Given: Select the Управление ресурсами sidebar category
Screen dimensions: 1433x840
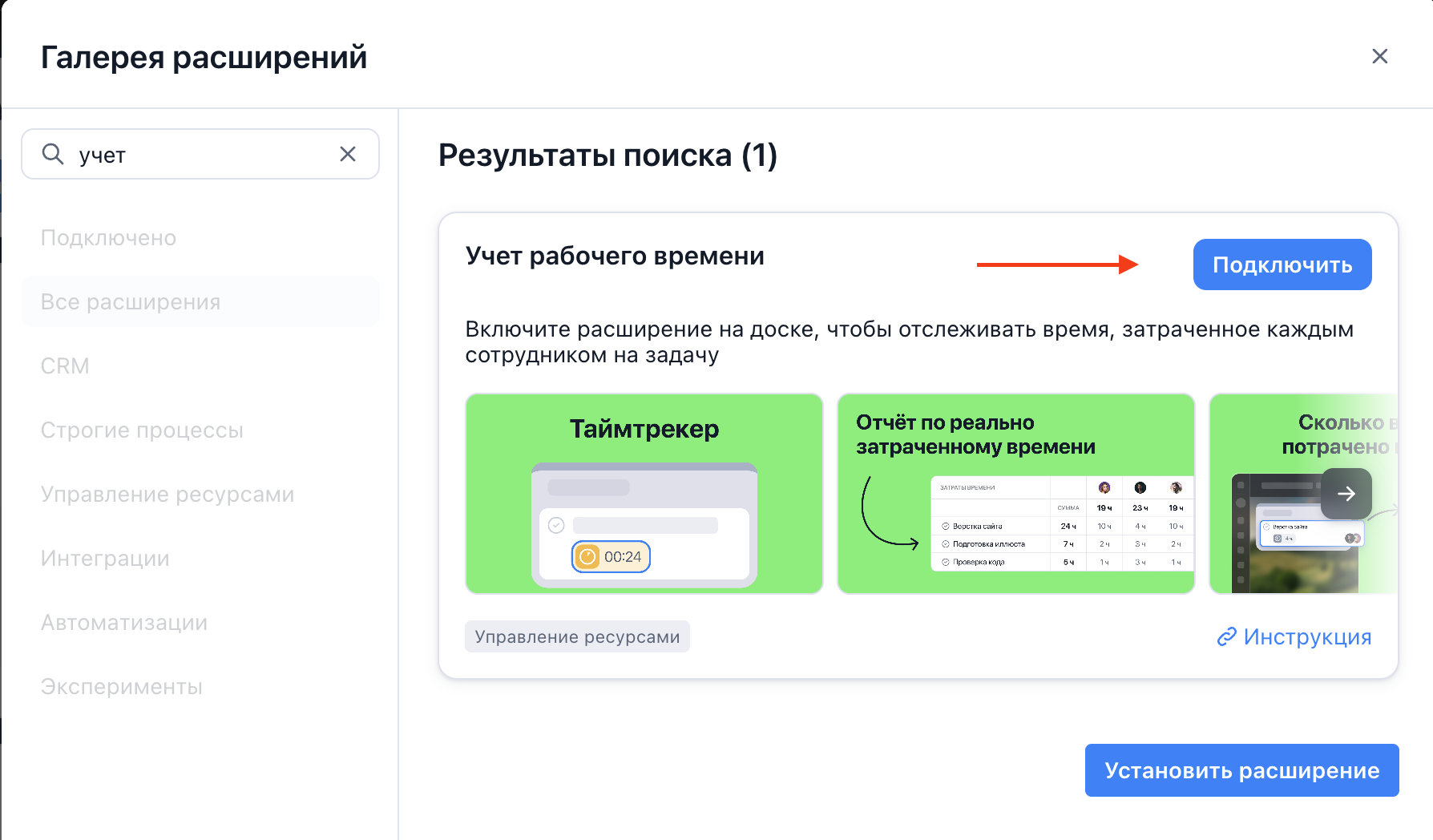Looking at the screenshot, I should coord(168,495).
